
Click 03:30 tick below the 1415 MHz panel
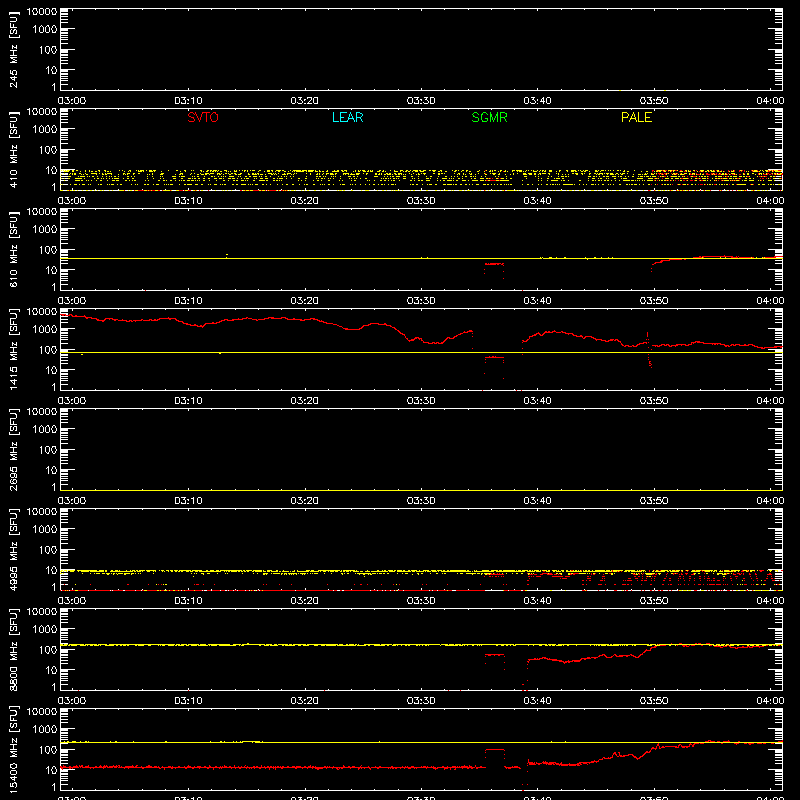click(421, 401)
